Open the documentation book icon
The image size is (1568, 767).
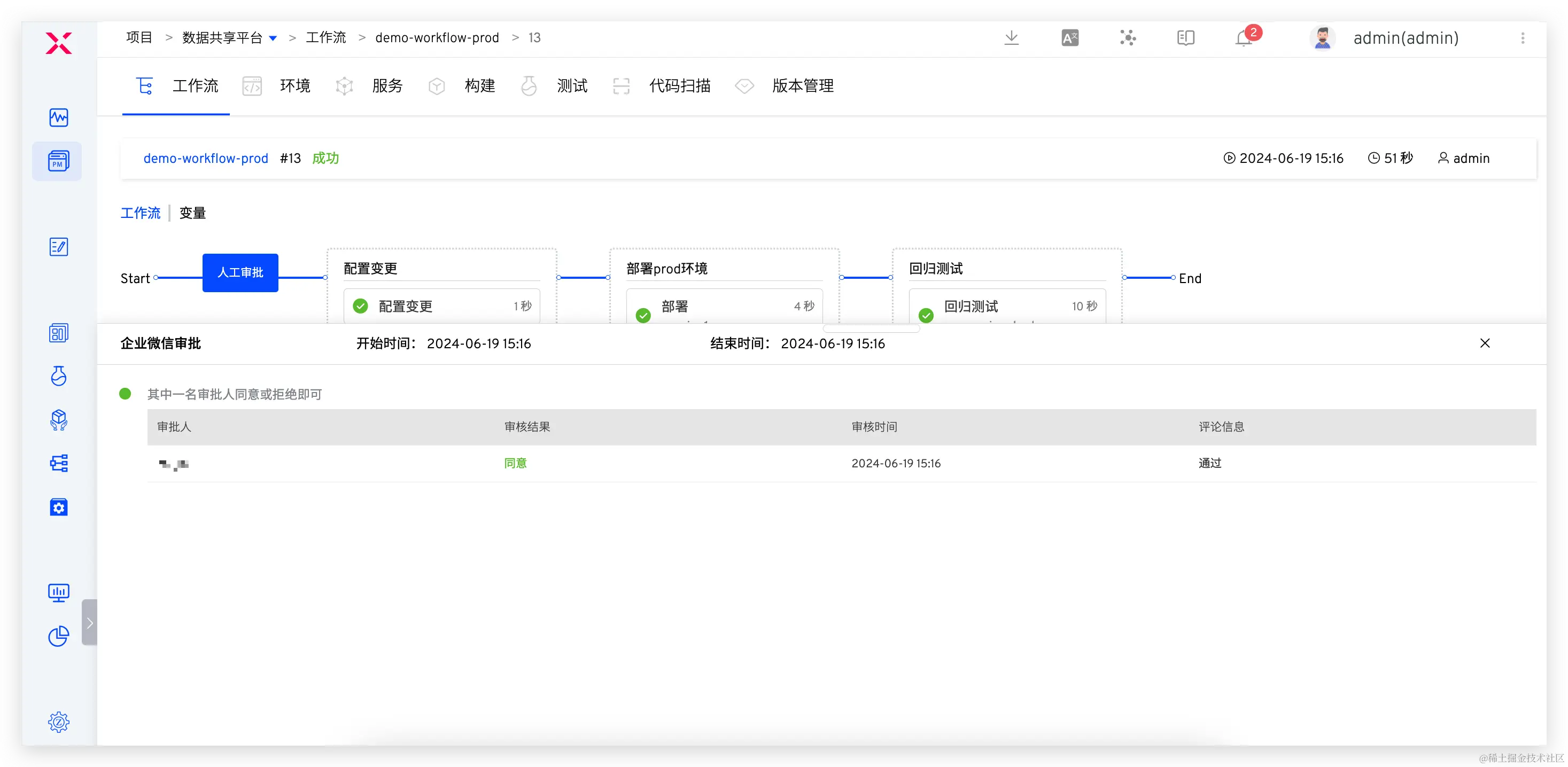pyautogui.click(x=1185, y=38)
